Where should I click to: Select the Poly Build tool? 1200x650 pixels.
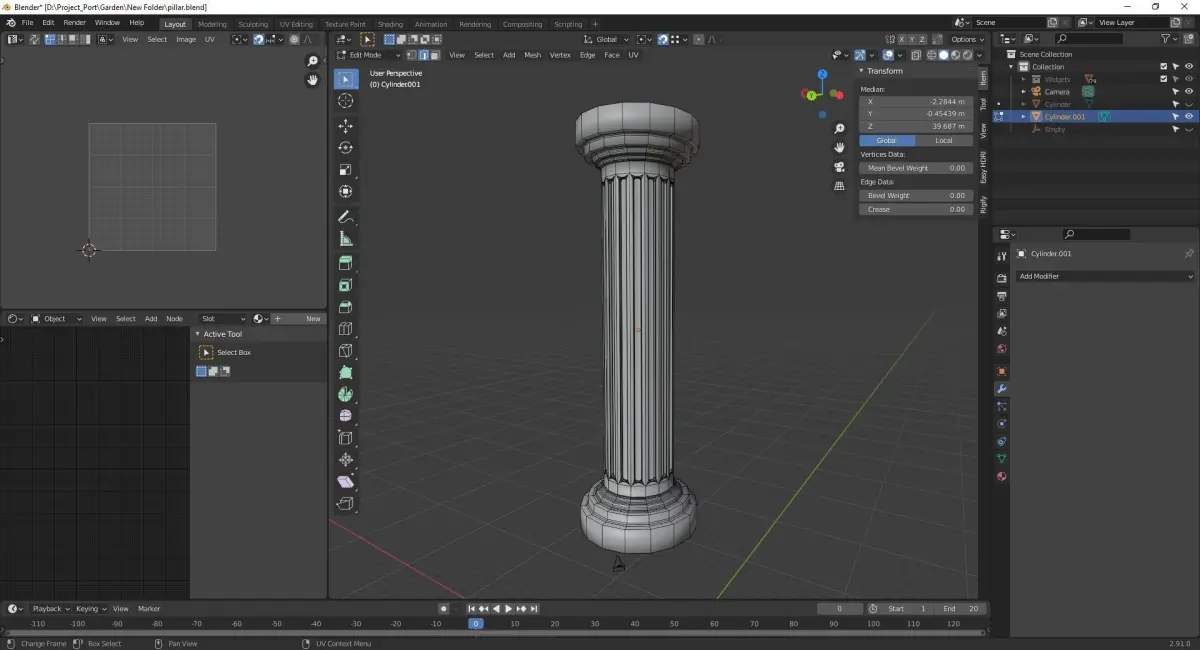(x=346, y=372)
